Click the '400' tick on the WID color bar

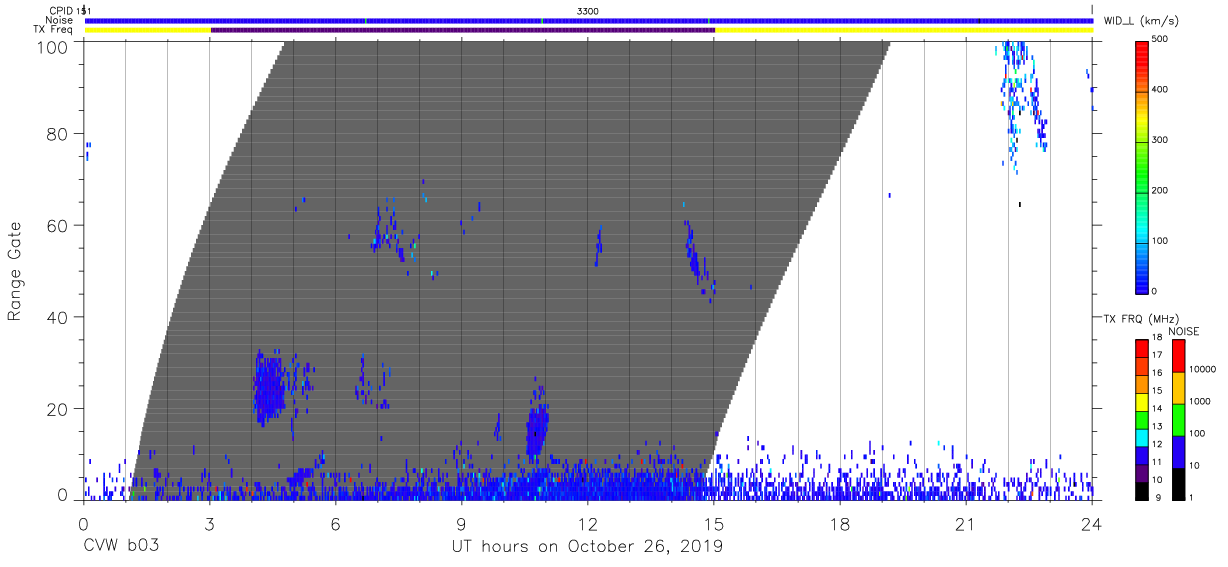tap(1160, 90)
